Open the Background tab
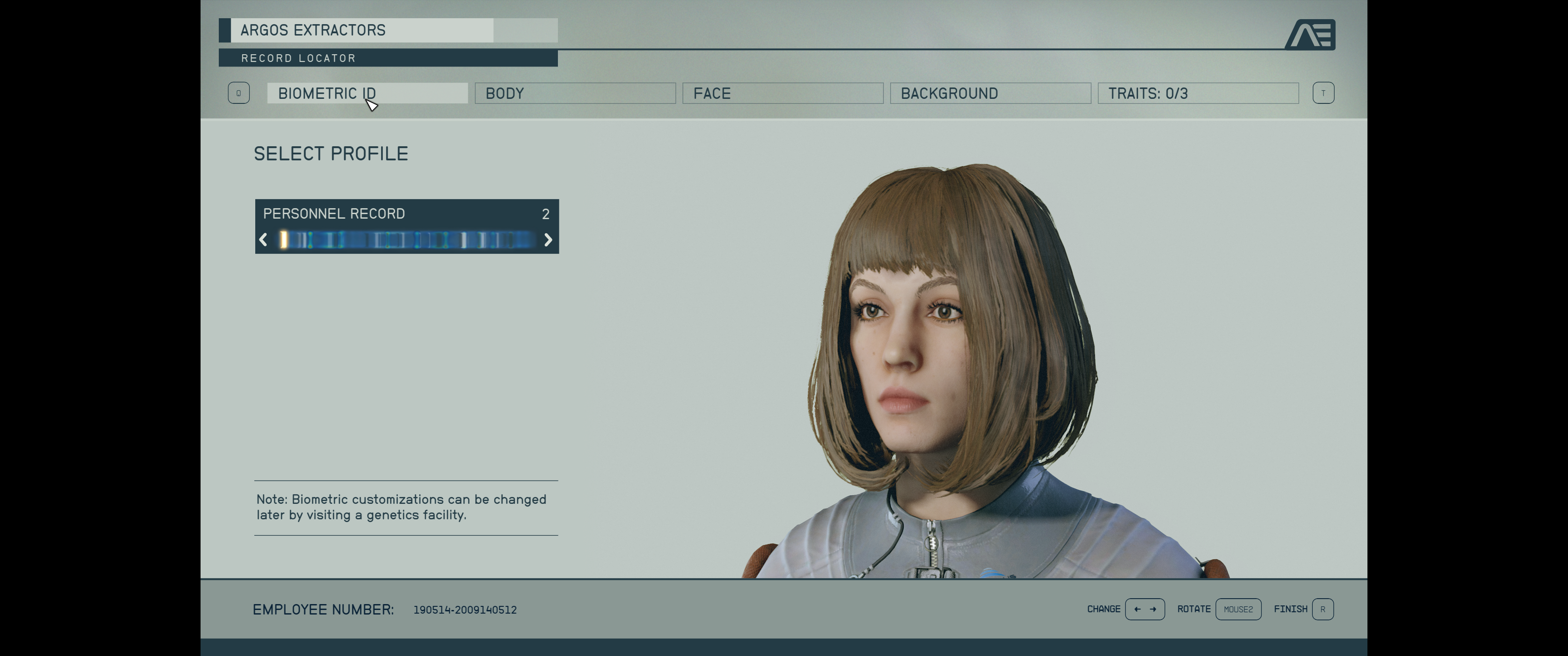Viewport: 1568px width, 656px height. pos(990,93)
